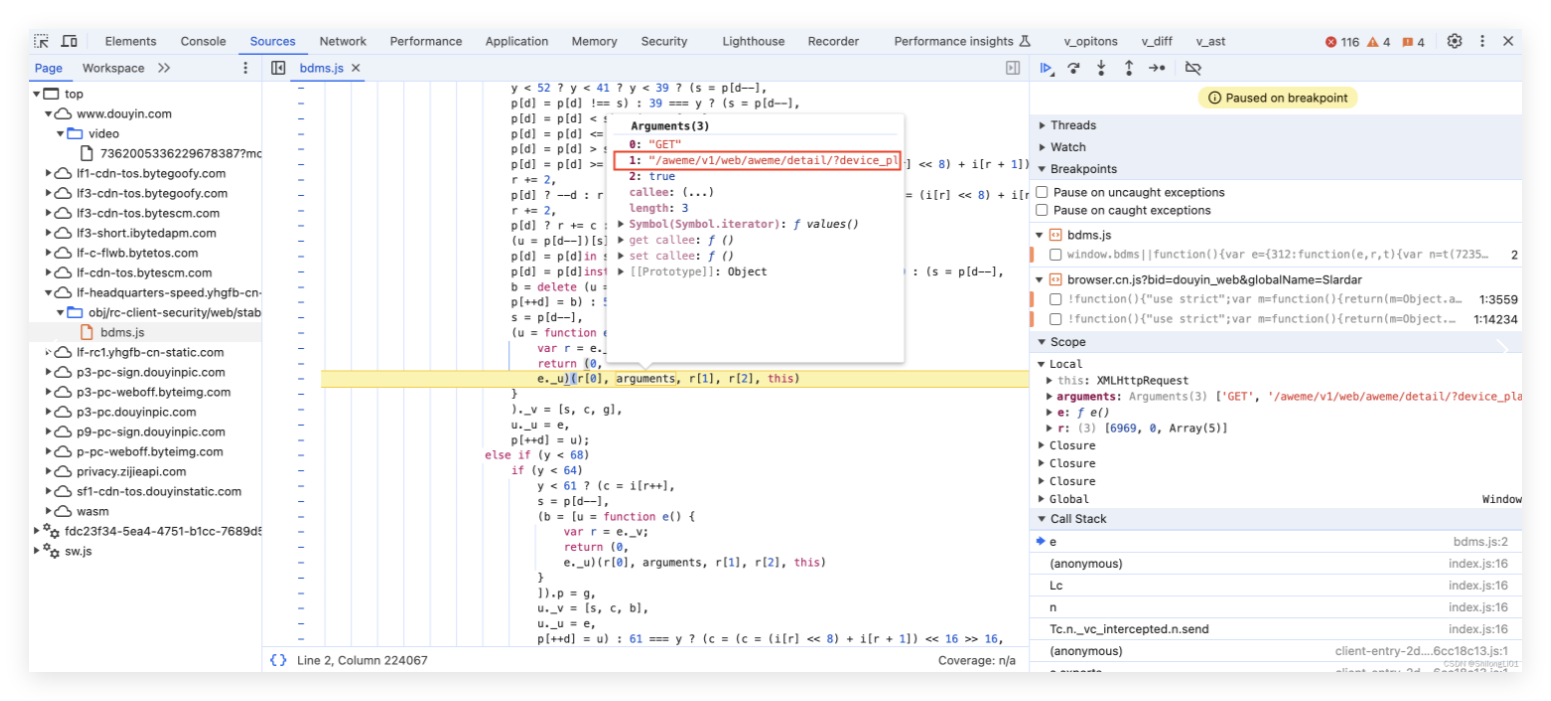Switch to the Console tab
Screen dimensions: 1551x701
click(x=203, y=41)
